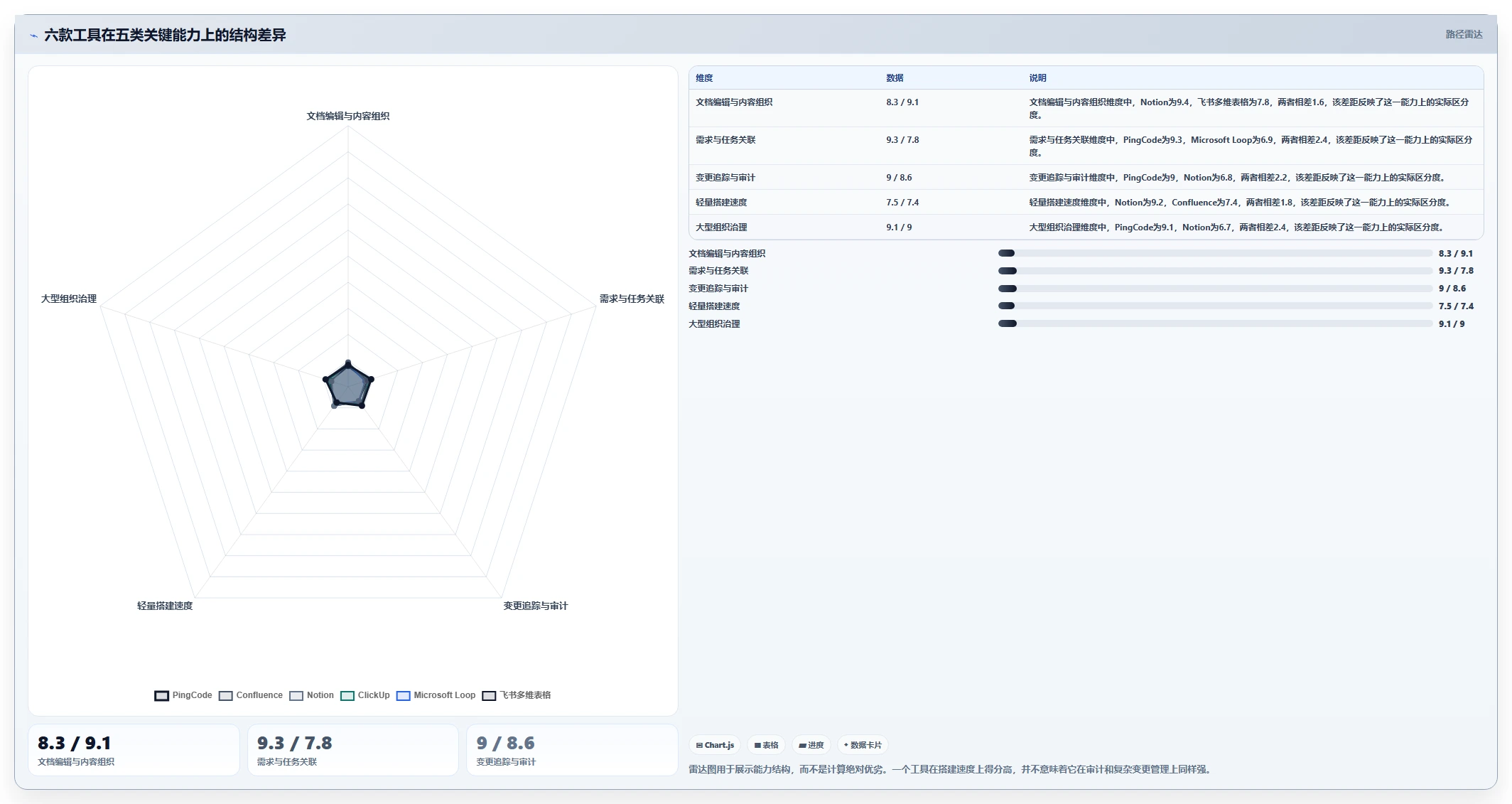Select the 变更追踪与审计 table row name
This screenshot has height=804, width=1512.
click(x=725, y=178)
